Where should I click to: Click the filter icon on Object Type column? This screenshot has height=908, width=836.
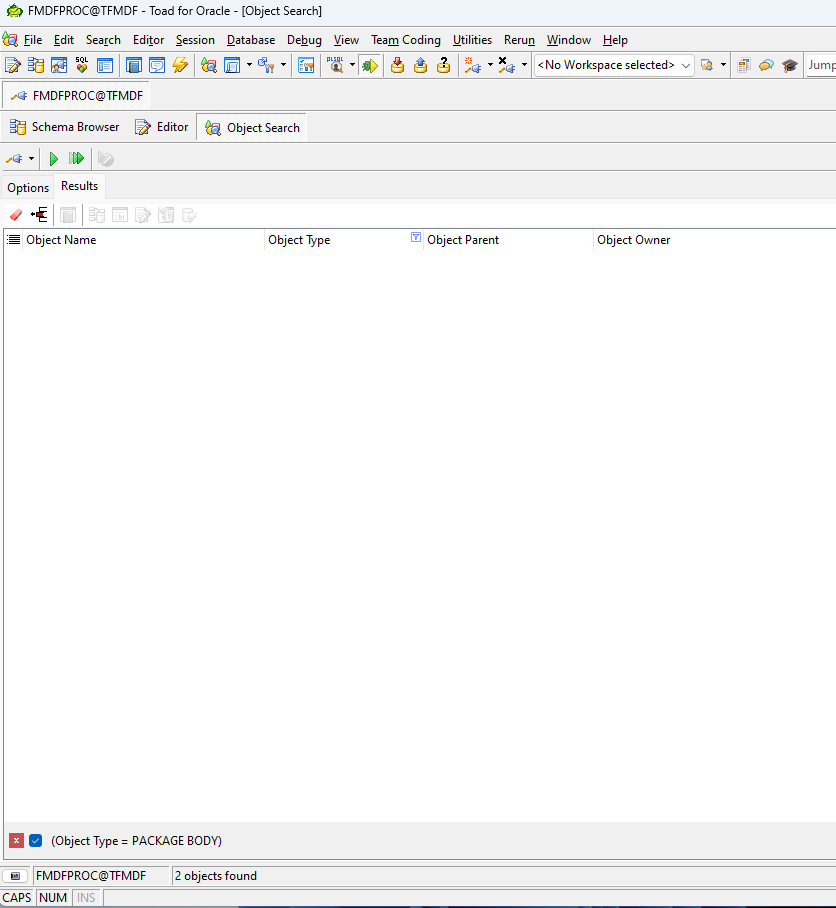coord(416,237)
